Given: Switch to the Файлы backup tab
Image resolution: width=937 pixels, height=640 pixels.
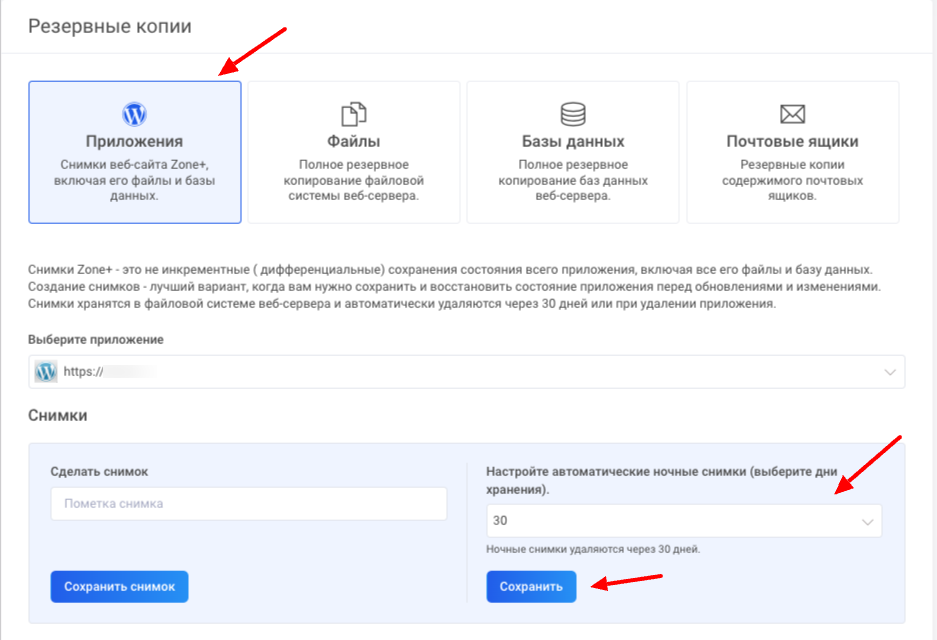Looking at the screenshot, I should click(353, 141).
